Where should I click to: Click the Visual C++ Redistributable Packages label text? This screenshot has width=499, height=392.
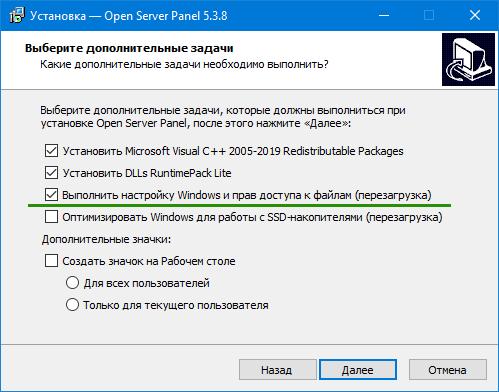(x=233, y=151)
